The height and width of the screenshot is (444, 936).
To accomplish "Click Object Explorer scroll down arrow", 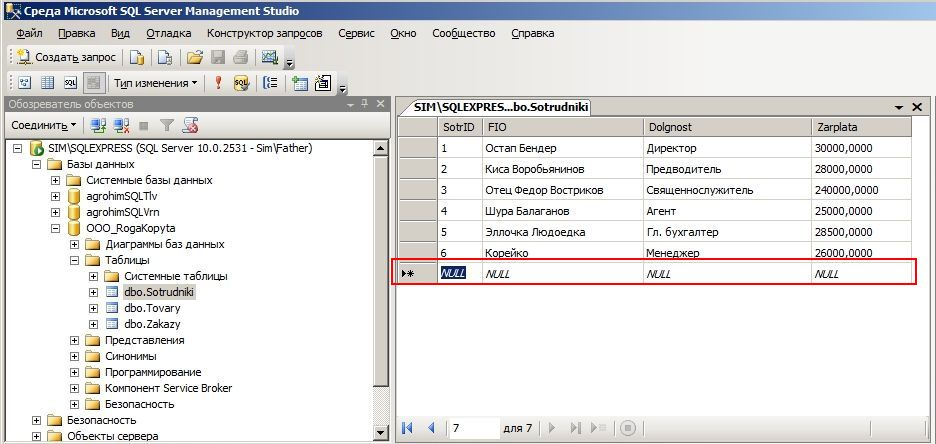I will click(380, 433).
